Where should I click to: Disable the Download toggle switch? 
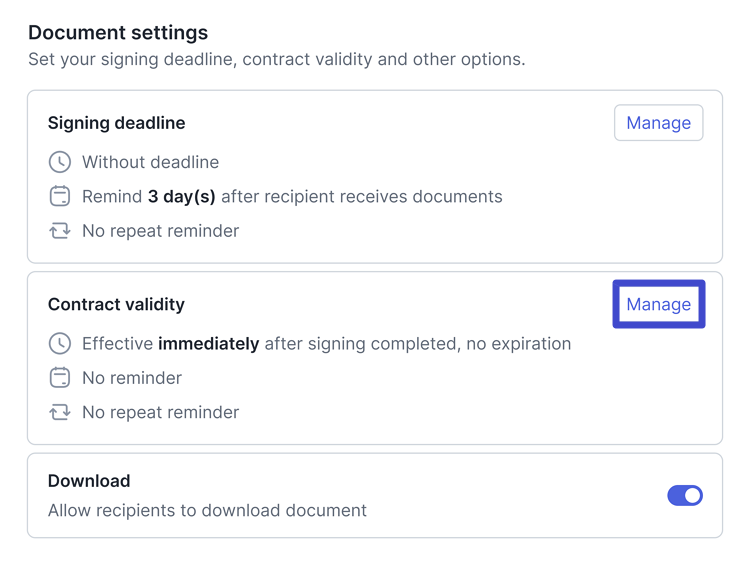click(x=685, y=495)
